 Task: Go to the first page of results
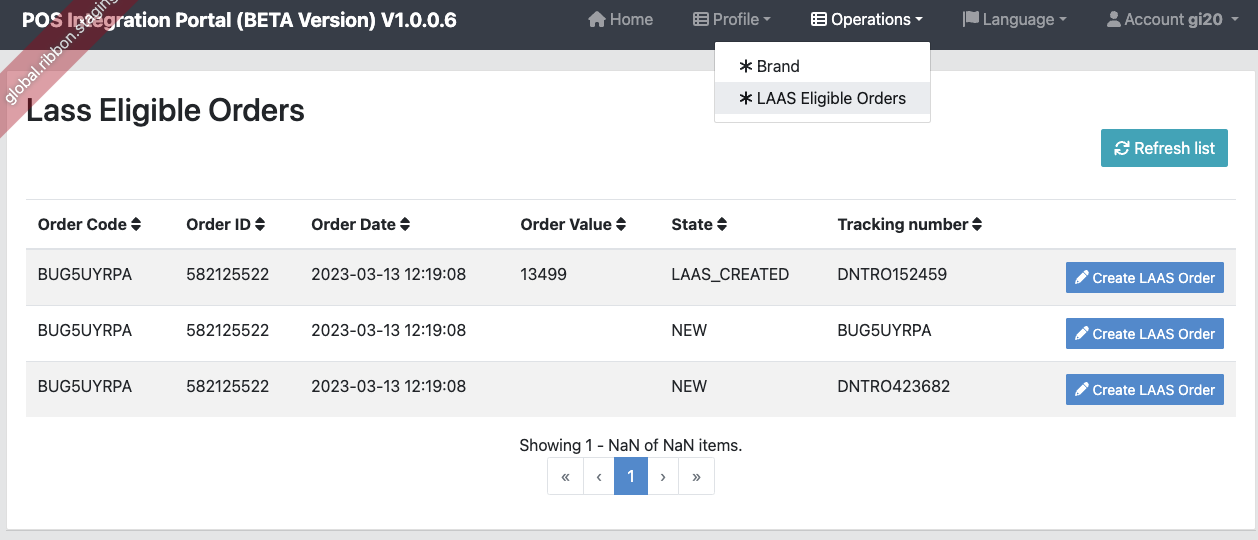tap(565, 476)
